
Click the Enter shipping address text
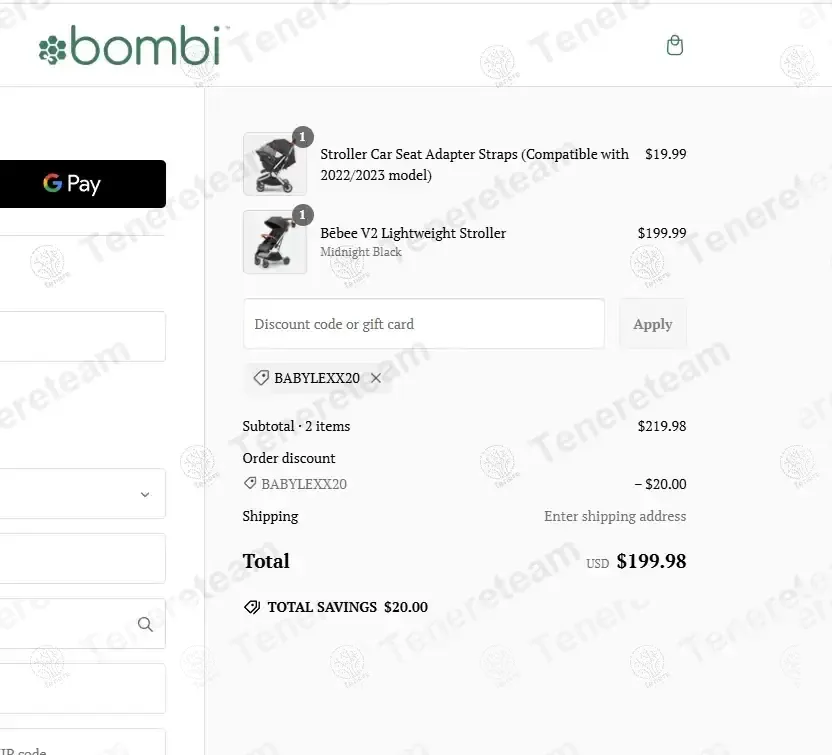pyautogui.click(x=615, y=516)
